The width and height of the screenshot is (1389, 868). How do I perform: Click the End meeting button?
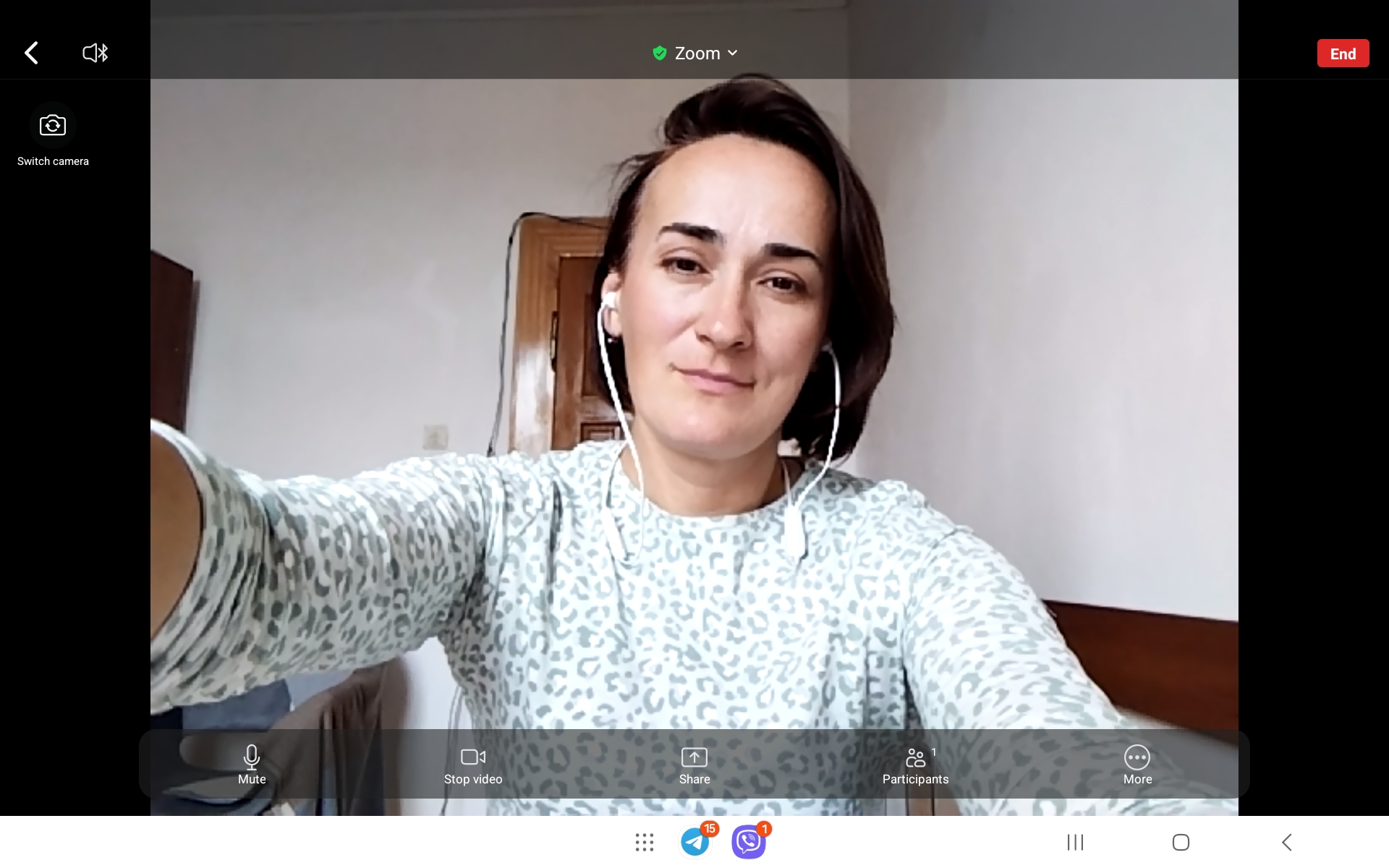[1343, 52]
